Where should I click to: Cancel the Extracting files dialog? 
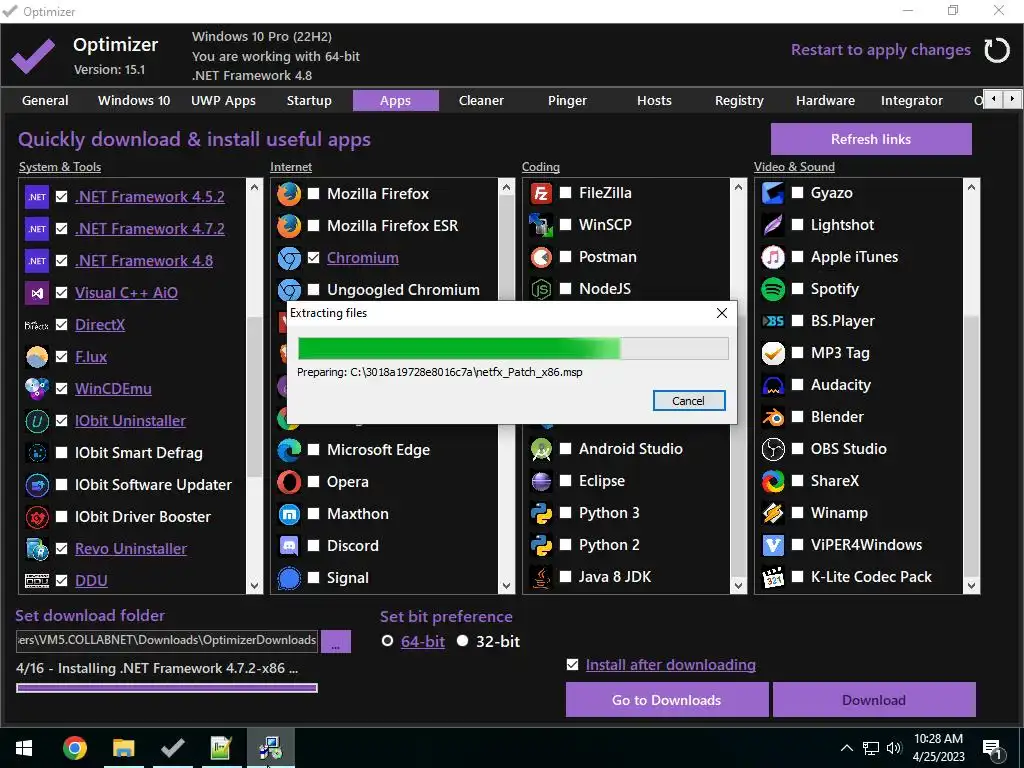688,401
